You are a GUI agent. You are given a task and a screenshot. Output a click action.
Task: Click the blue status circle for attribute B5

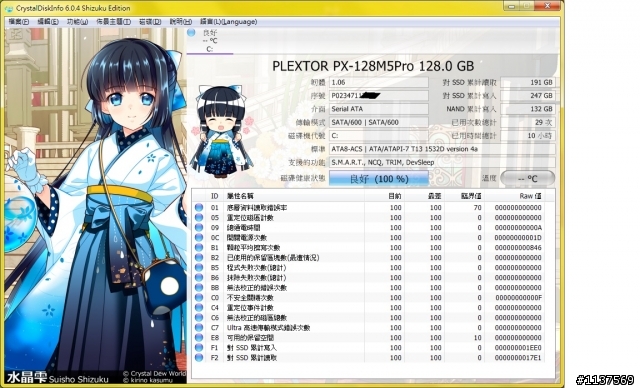coord(199,268)
